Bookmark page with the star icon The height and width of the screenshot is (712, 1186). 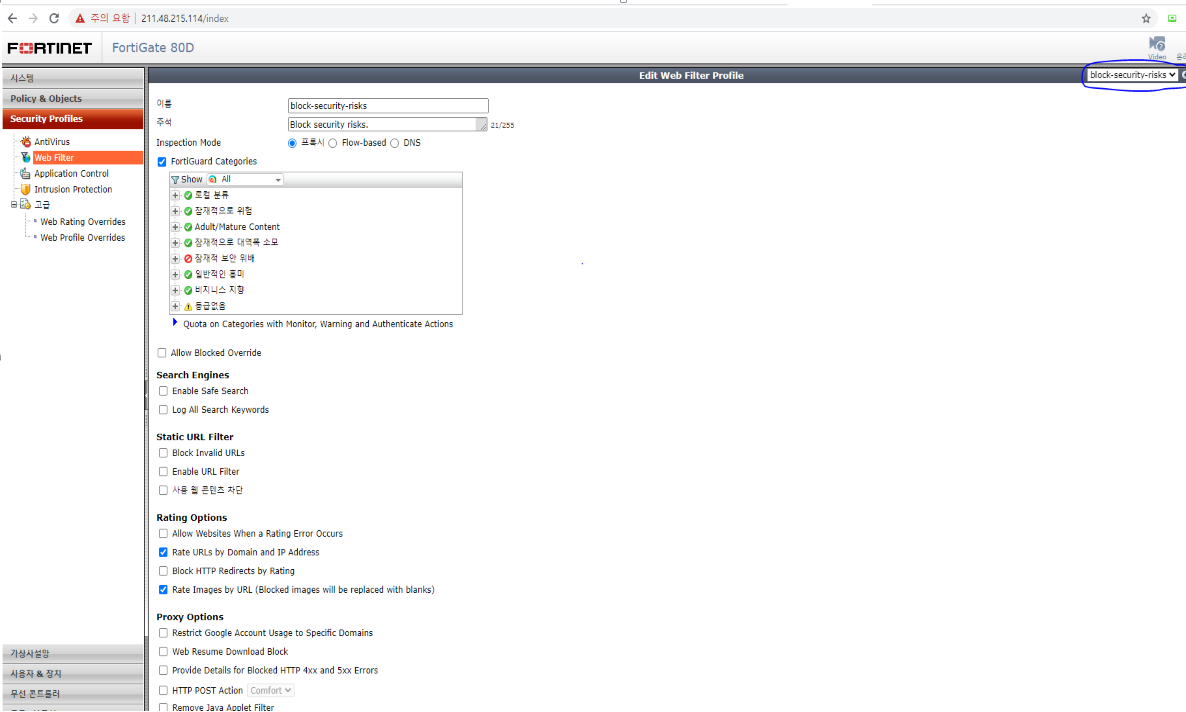click(x=1146, y=18)
